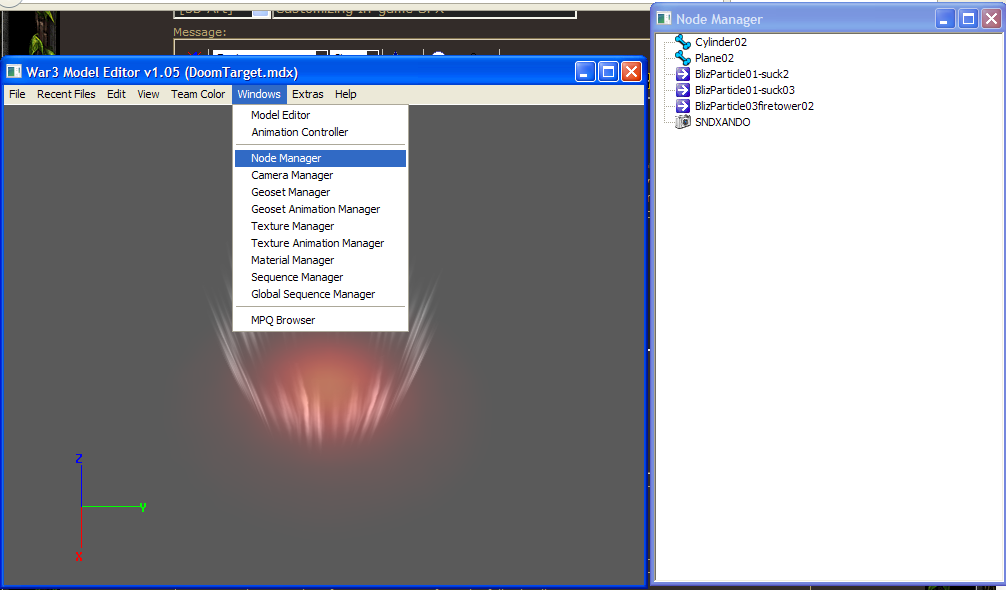Open the Recent Files menu

tap(66, 94)
